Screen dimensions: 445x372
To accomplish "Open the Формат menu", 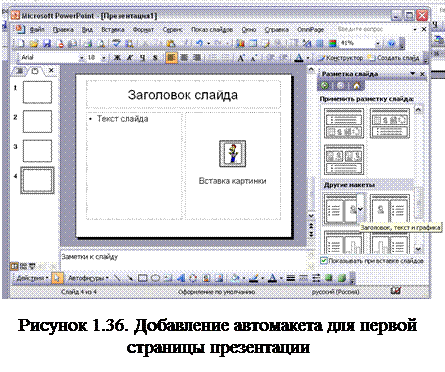I will coord(143,30).
